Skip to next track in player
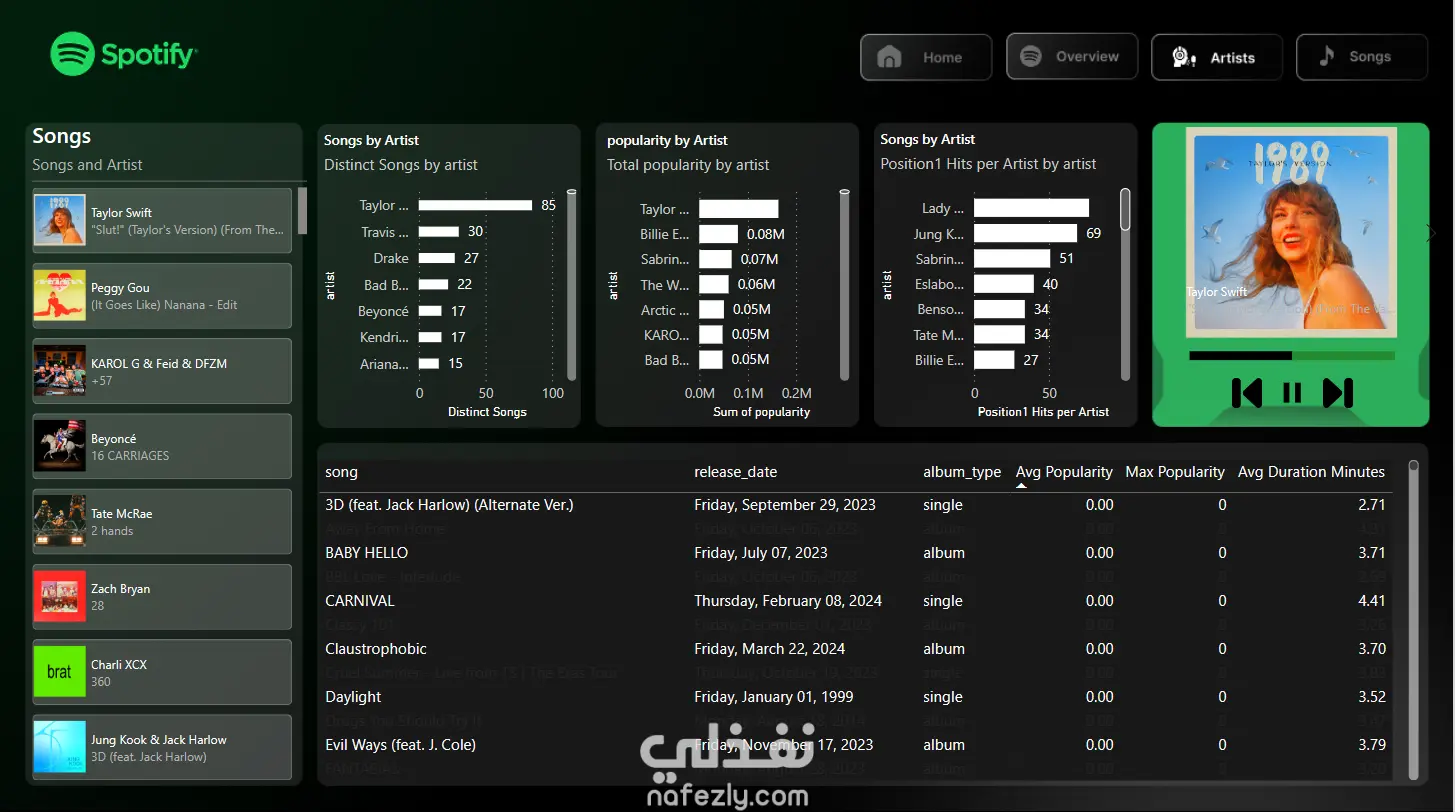Screen dimensions: 1455x812 point(1338,393)
